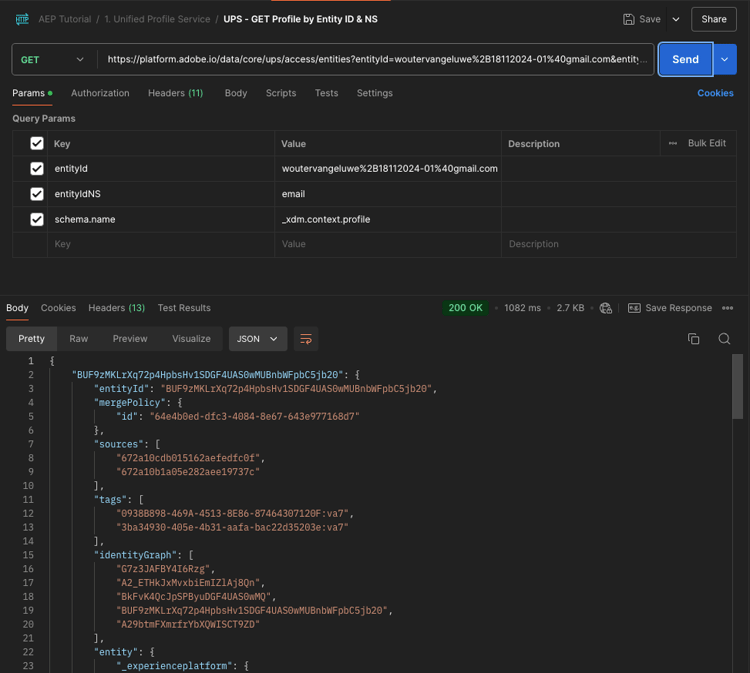Open the response Headers (13) tab
The height and width of the screenshot is (673, 750).
pos(117,308)
